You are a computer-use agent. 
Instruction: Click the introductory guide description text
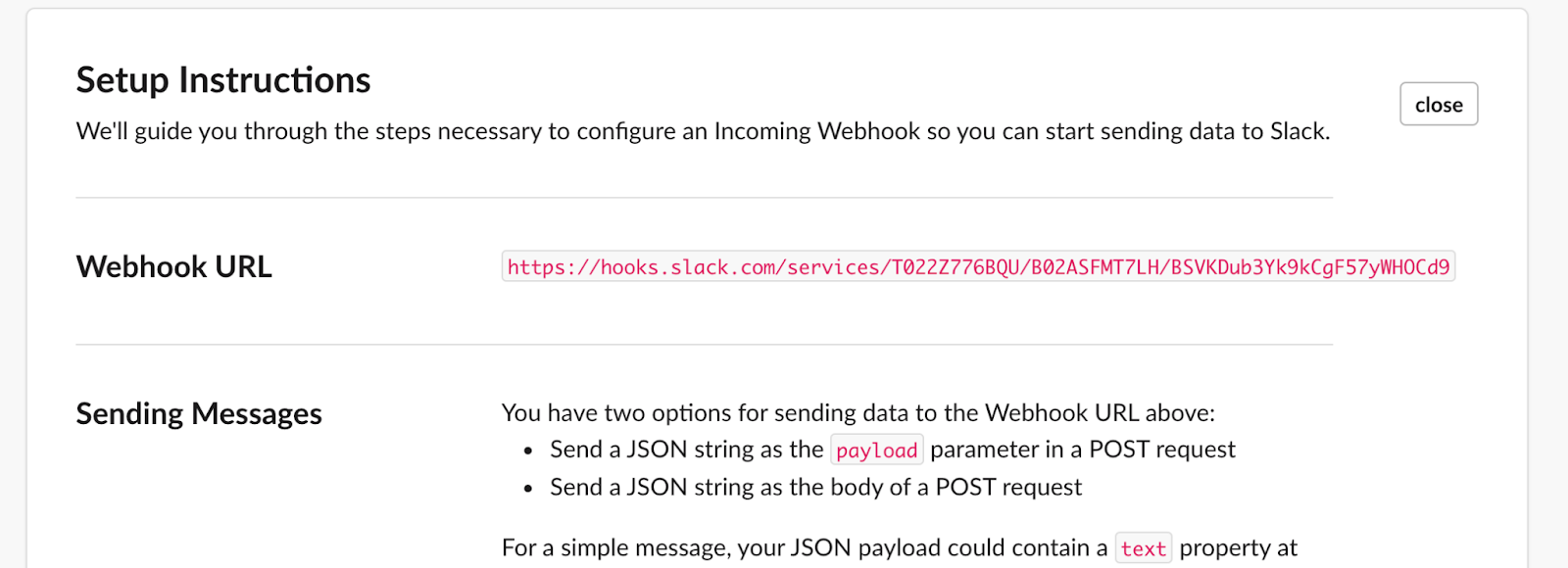pos(703,130)
